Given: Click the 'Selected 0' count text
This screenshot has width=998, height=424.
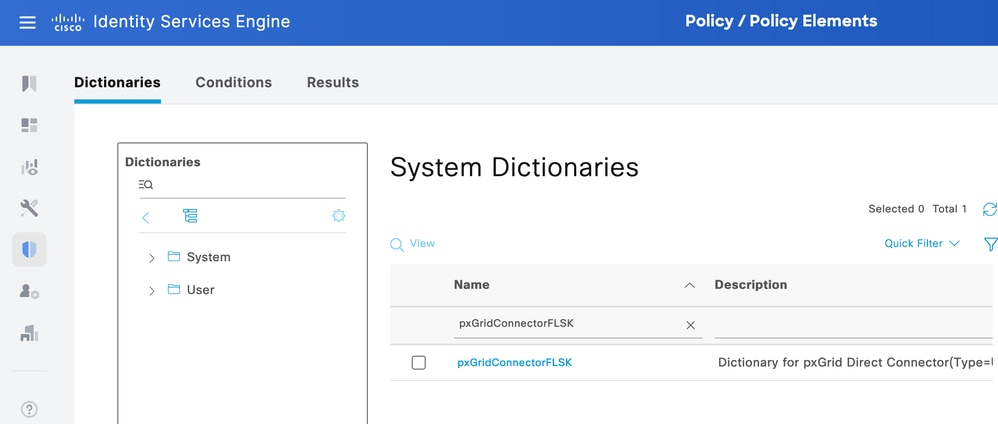Looking at the screenshot, I should tap(896, 209).
